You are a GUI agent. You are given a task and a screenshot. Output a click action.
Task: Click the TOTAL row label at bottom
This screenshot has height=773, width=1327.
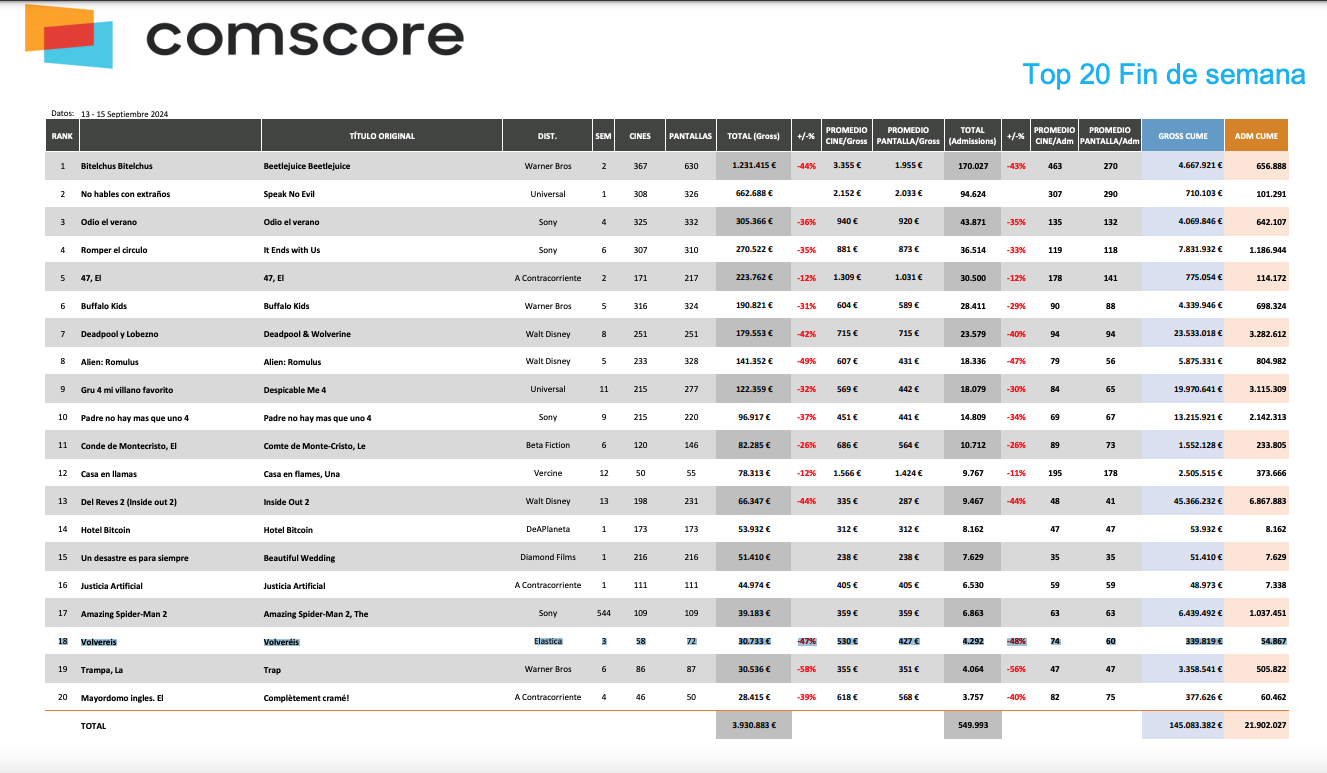click(x=93, y=726)
